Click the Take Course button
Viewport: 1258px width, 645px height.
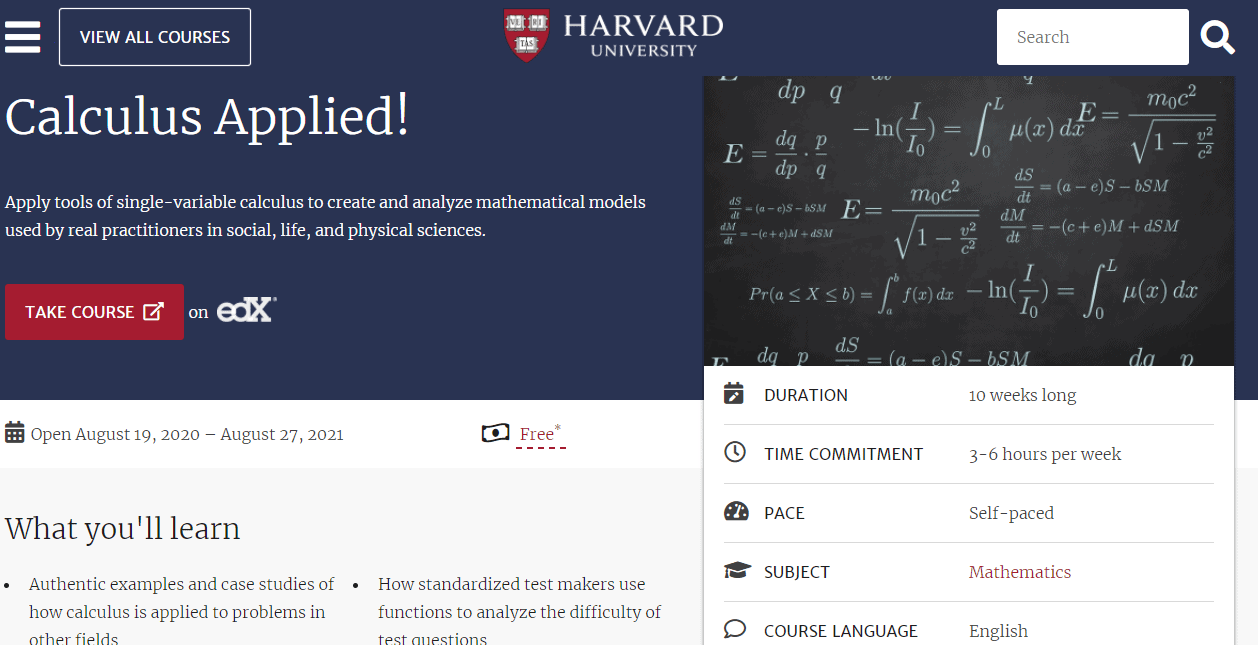click(94, 312)
